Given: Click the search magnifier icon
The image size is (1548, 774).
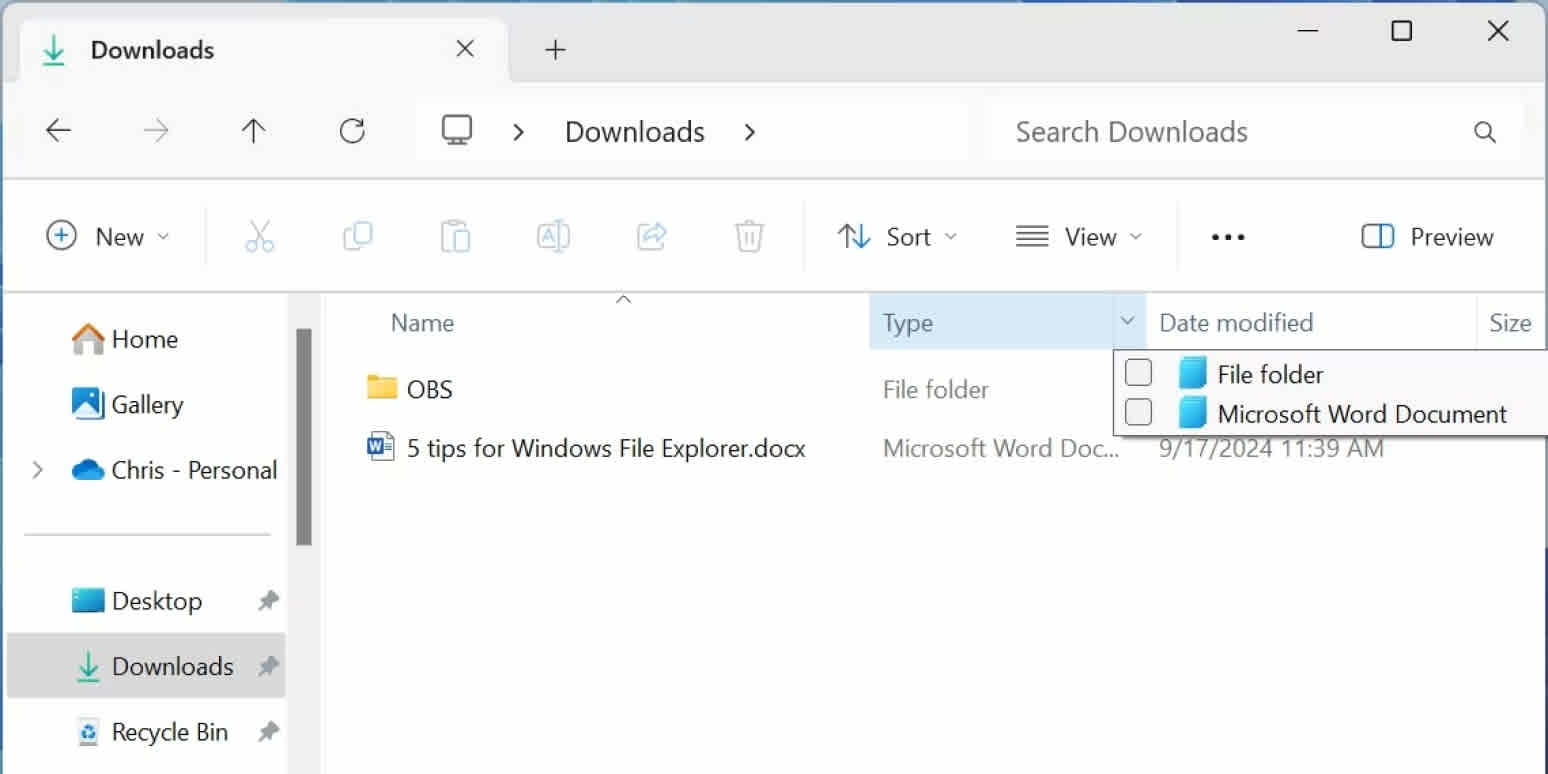Looking at the screenshot, I should click(x=1484, y=131).
